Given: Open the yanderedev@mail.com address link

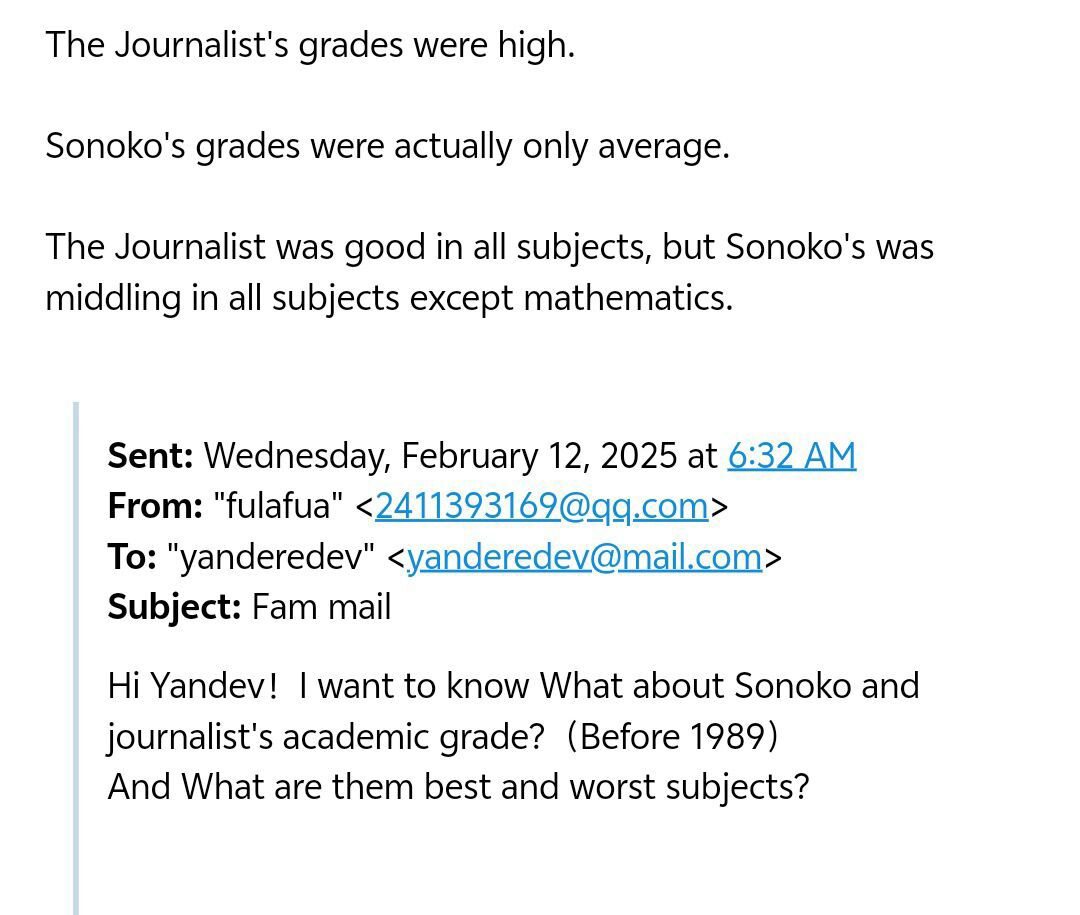Looking at the screenshot, I should [x=584, y=557].
